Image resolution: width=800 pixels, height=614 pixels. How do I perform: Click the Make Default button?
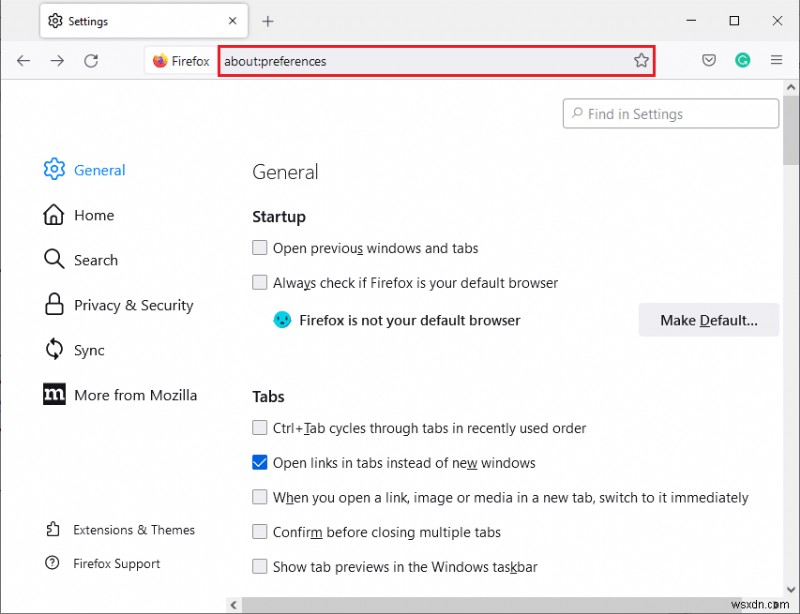point(708,320)
